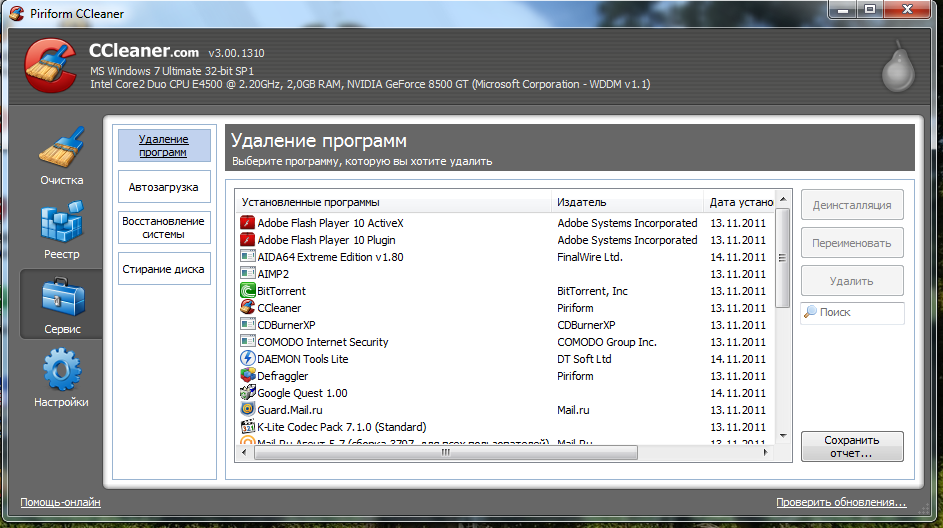Image resolution: width=943 pixels, height=528 pixels.
Task: Select COMODO Internet Security entry name
Action: [x=323, y=342]
